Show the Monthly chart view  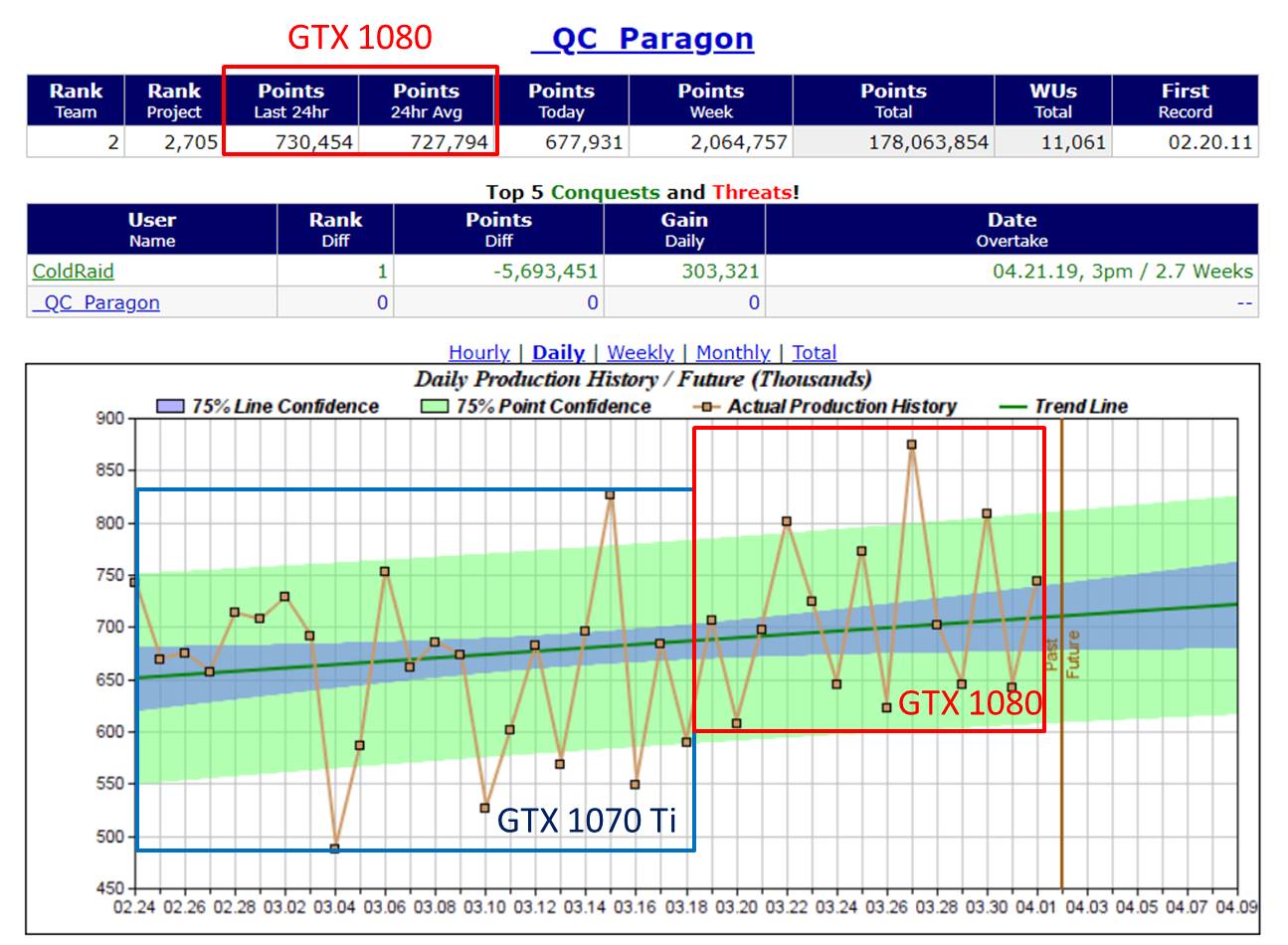pos(732,352)
